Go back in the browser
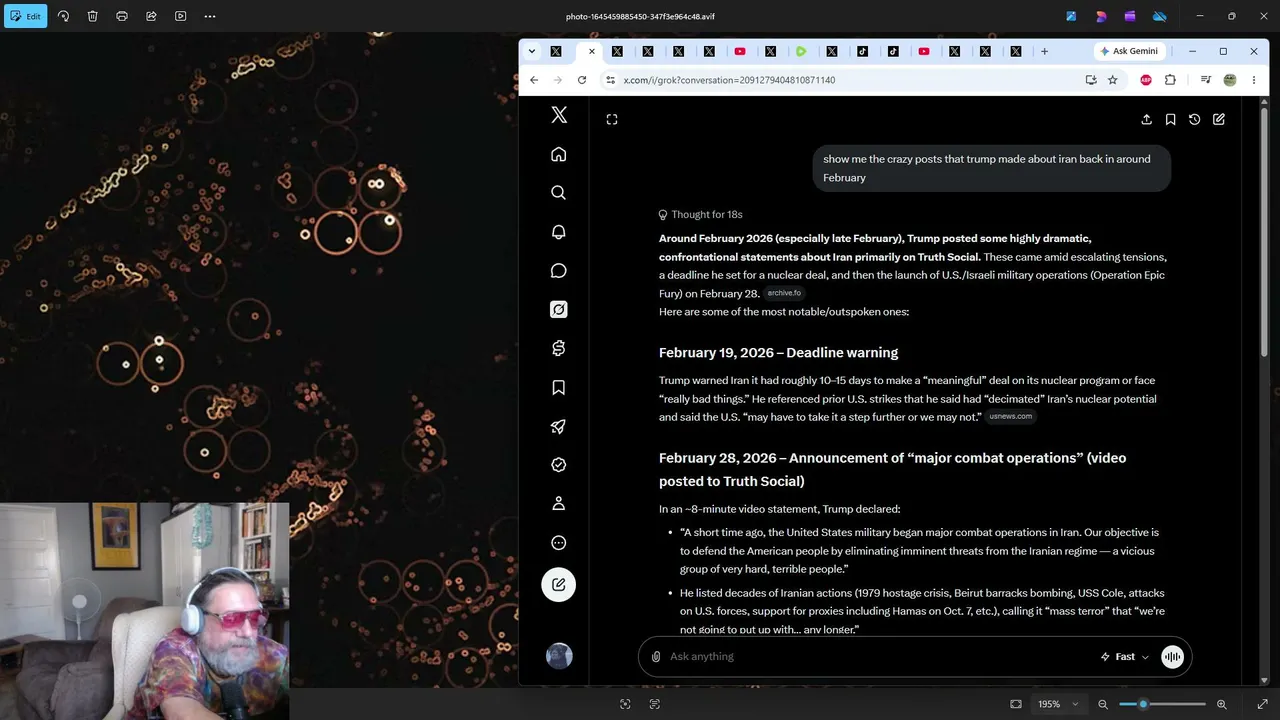The height and width of the screenshot is (720, 1280). click(534, 80)
